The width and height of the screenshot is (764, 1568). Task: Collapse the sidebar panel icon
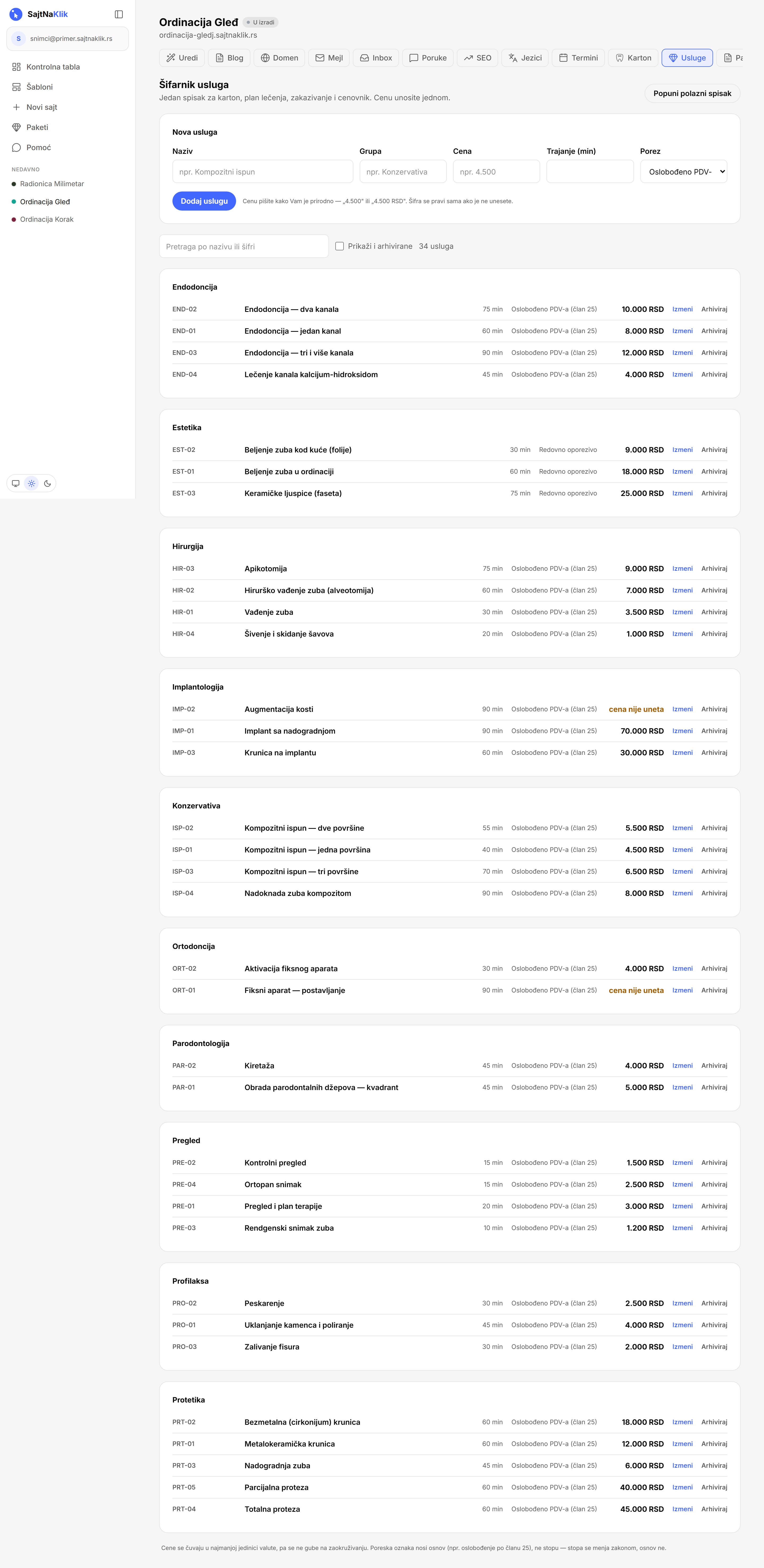coord(119,14)
